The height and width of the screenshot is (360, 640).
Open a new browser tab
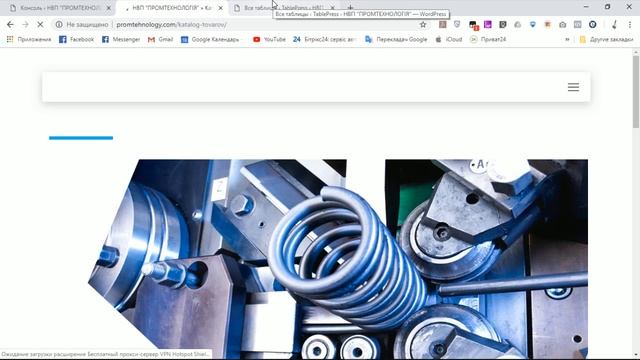pyautogui.click(x=350, y=7)
